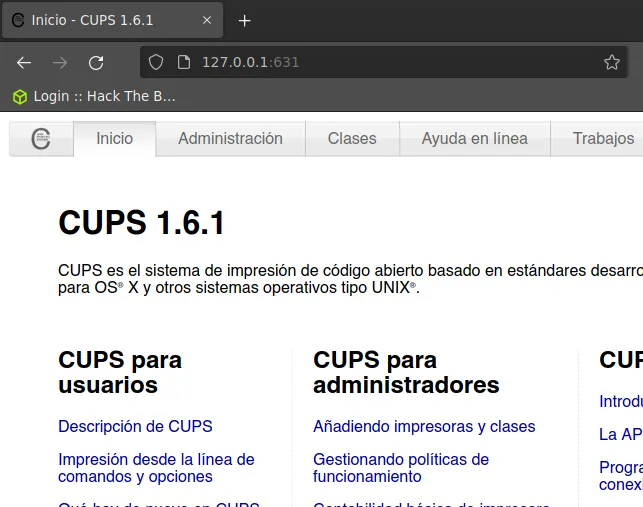Bookmark this page with the star
This screenshot has width=643, height=507.
tap(611, 62)
